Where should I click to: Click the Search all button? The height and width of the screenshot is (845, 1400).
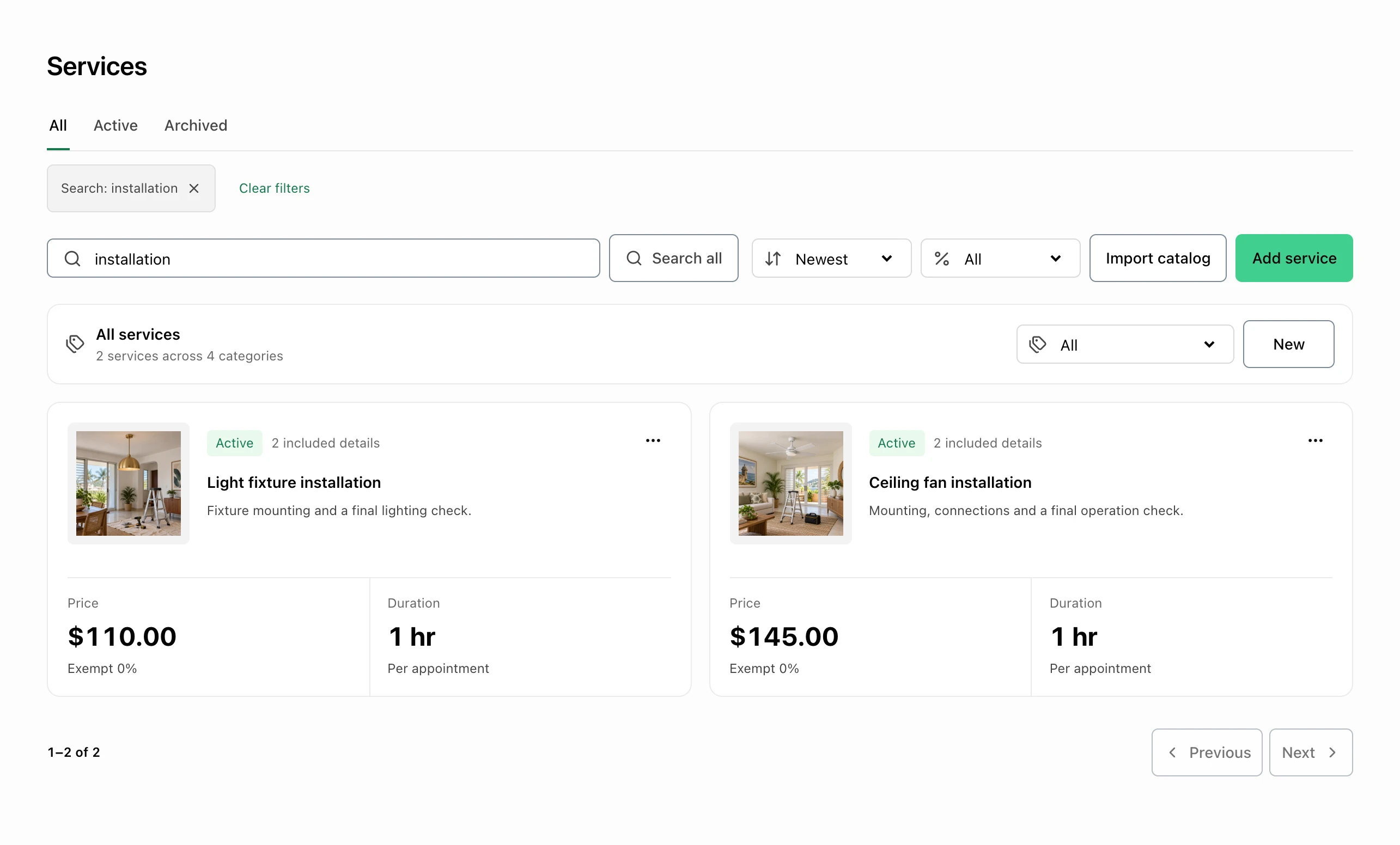[673, 259]
